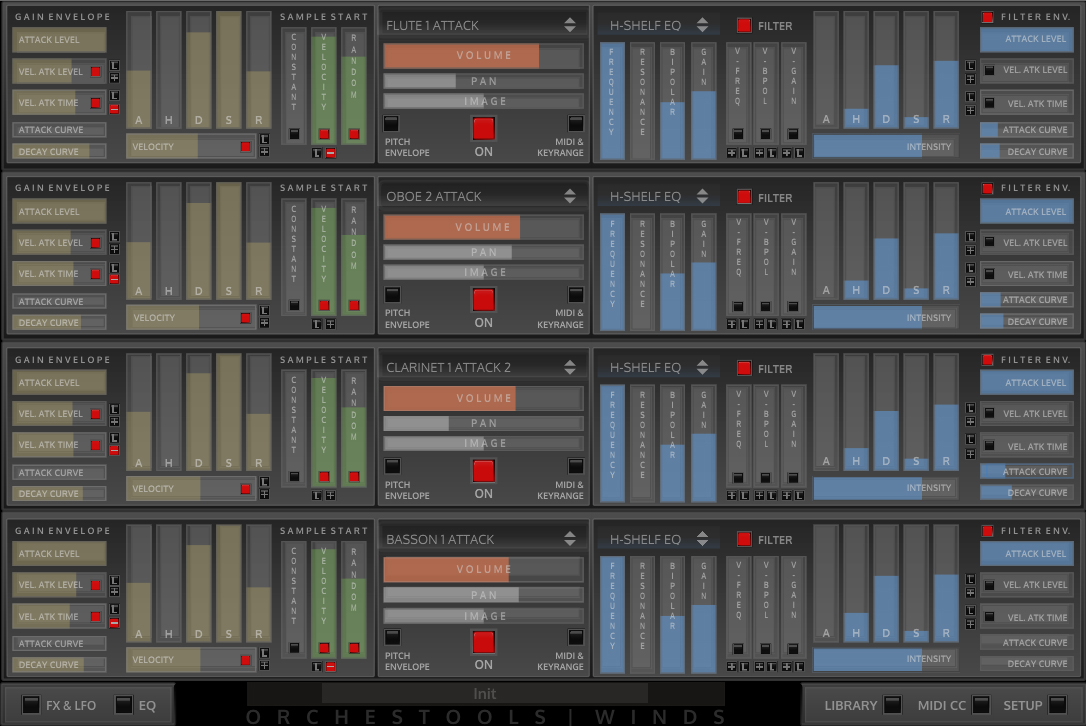Click the Init preset name display
The image size is (1086, 726).
click(x=485, y=693)
